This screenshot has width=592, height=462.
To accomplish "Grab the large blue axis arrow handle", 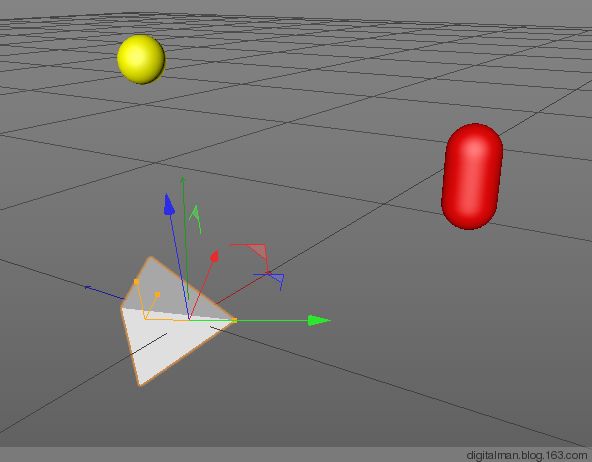I will coord(169,205).
